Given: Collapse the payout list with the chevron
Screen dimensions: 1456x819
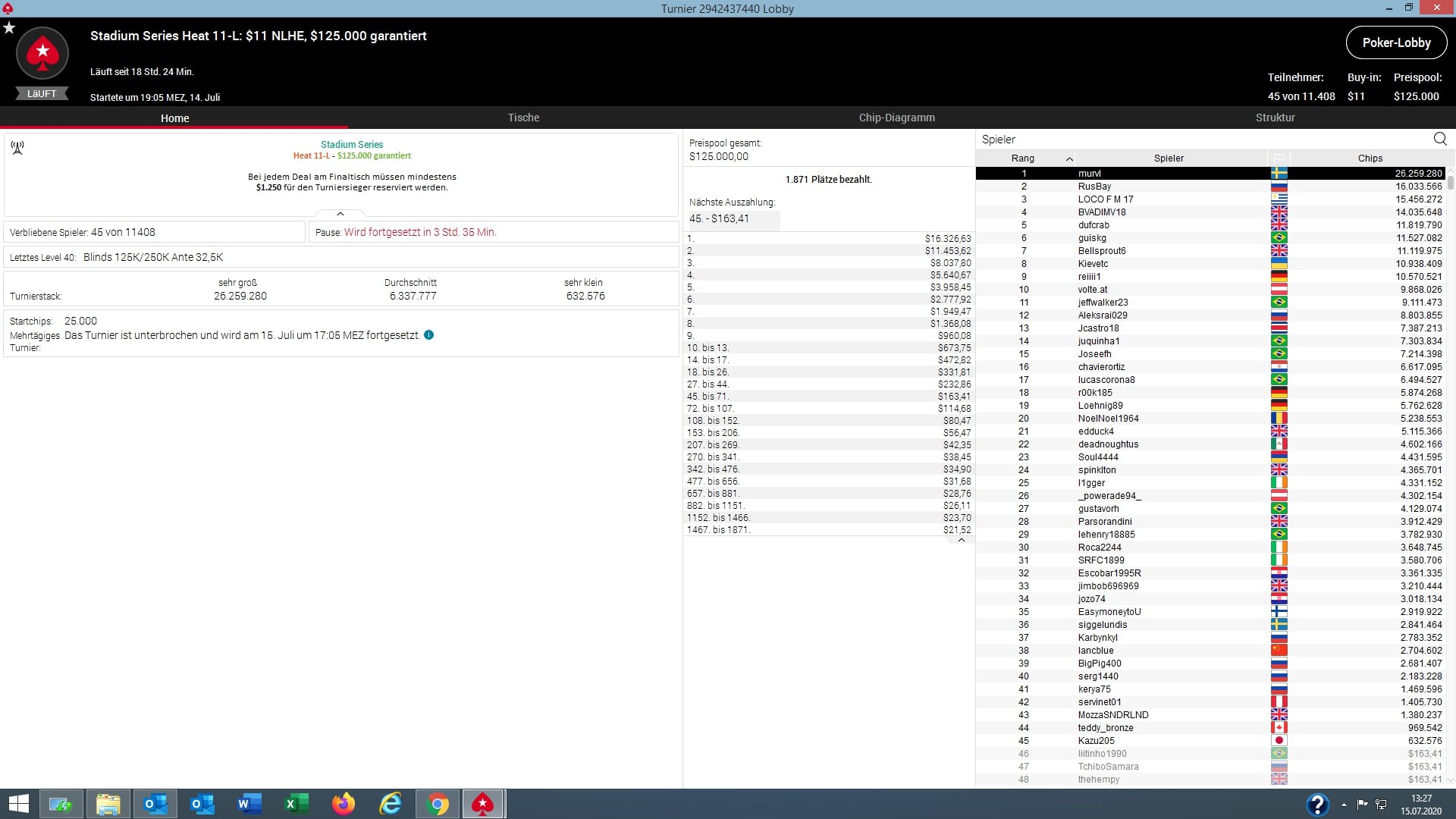Looking at the screenshot, I should 961,541.
